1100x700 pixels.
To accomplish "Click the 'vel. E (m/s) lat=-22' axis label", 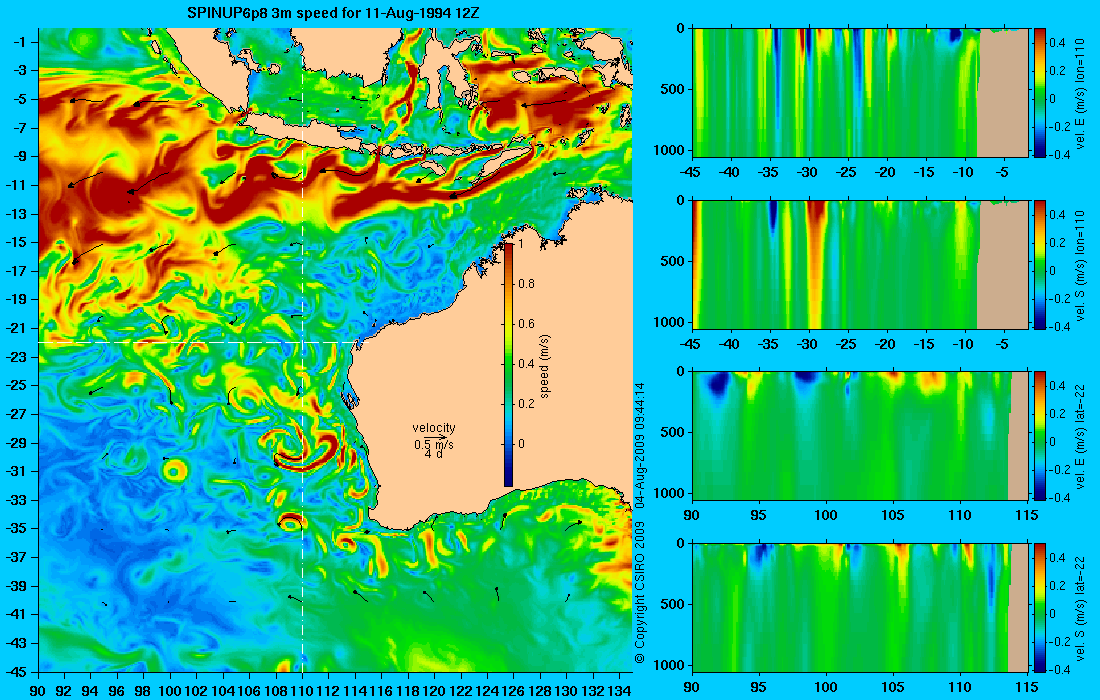I will pos(1081,436).
